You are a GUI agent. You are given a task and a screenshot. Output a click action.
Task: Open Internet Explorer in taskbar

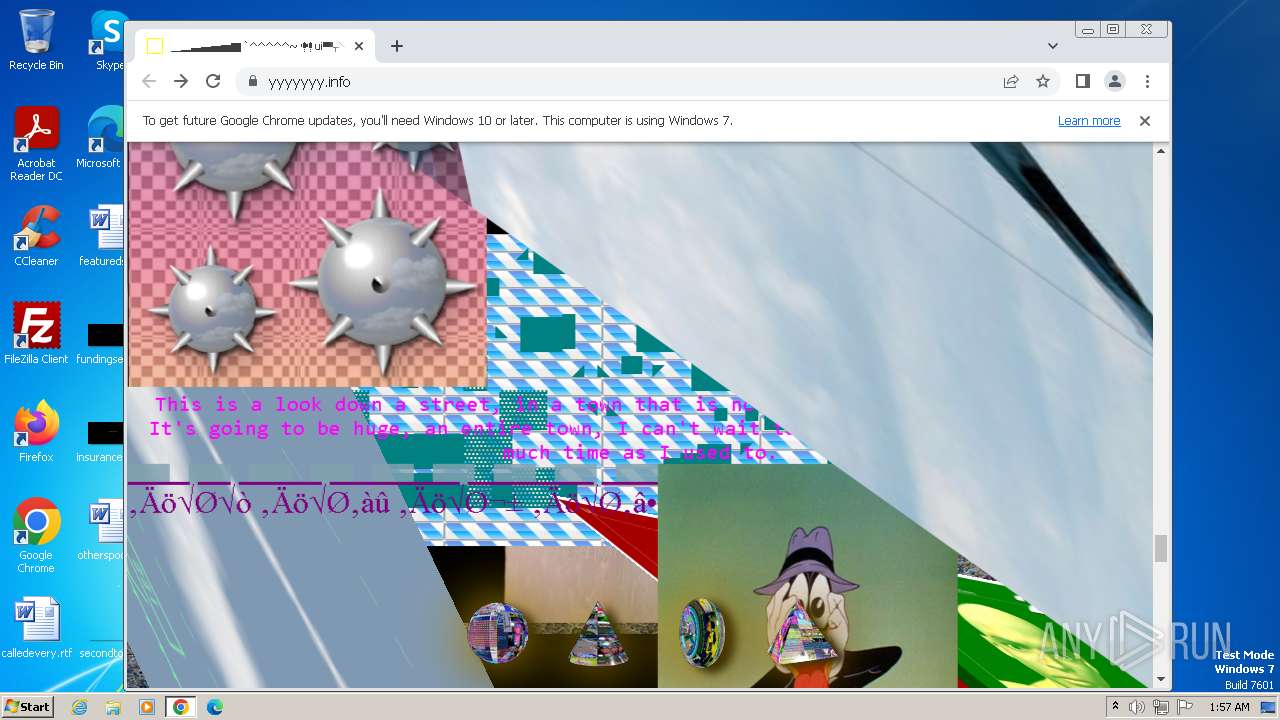pos(80,707)
